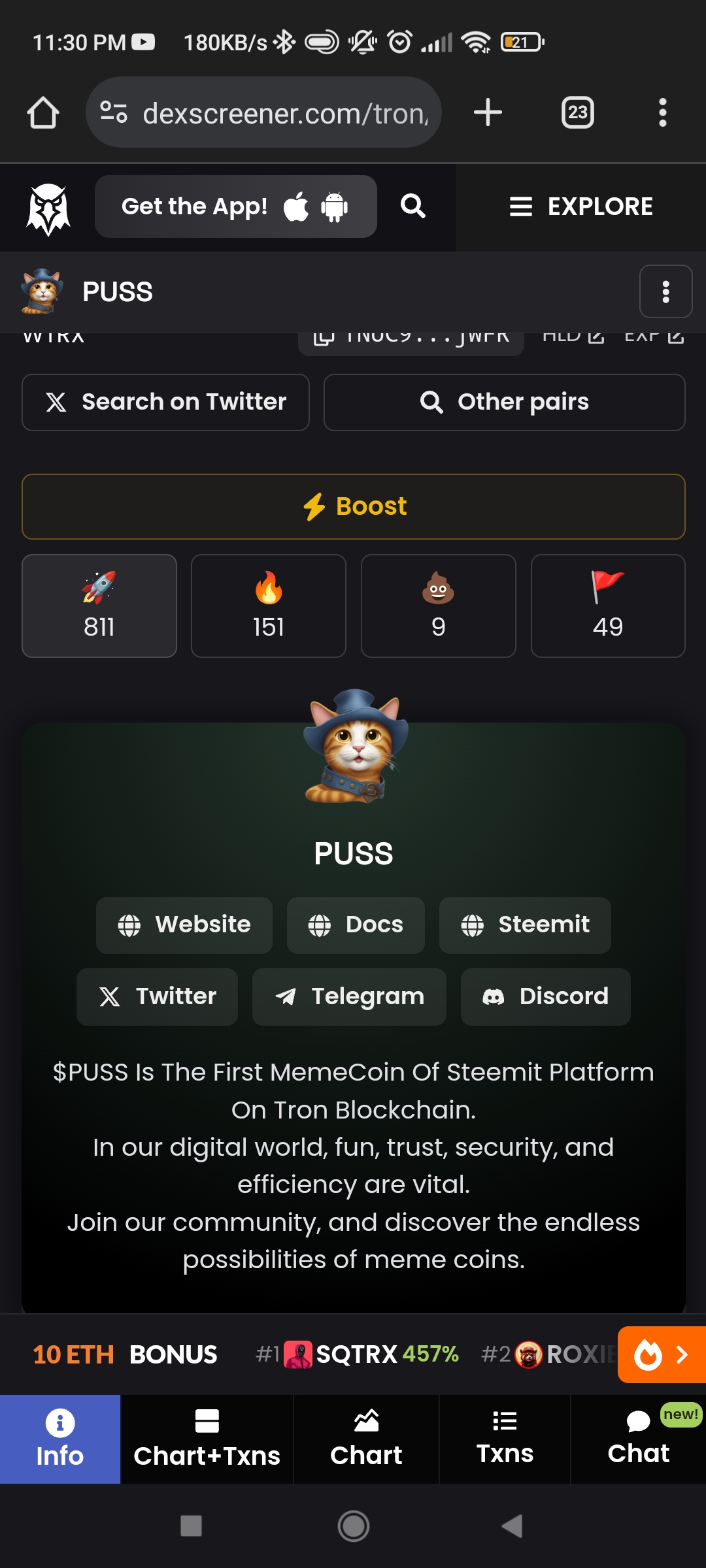The image size is (706, 1568).
Task: Show the open tabs counter 23
Action: pyautogui.click(x=577, y=112)
